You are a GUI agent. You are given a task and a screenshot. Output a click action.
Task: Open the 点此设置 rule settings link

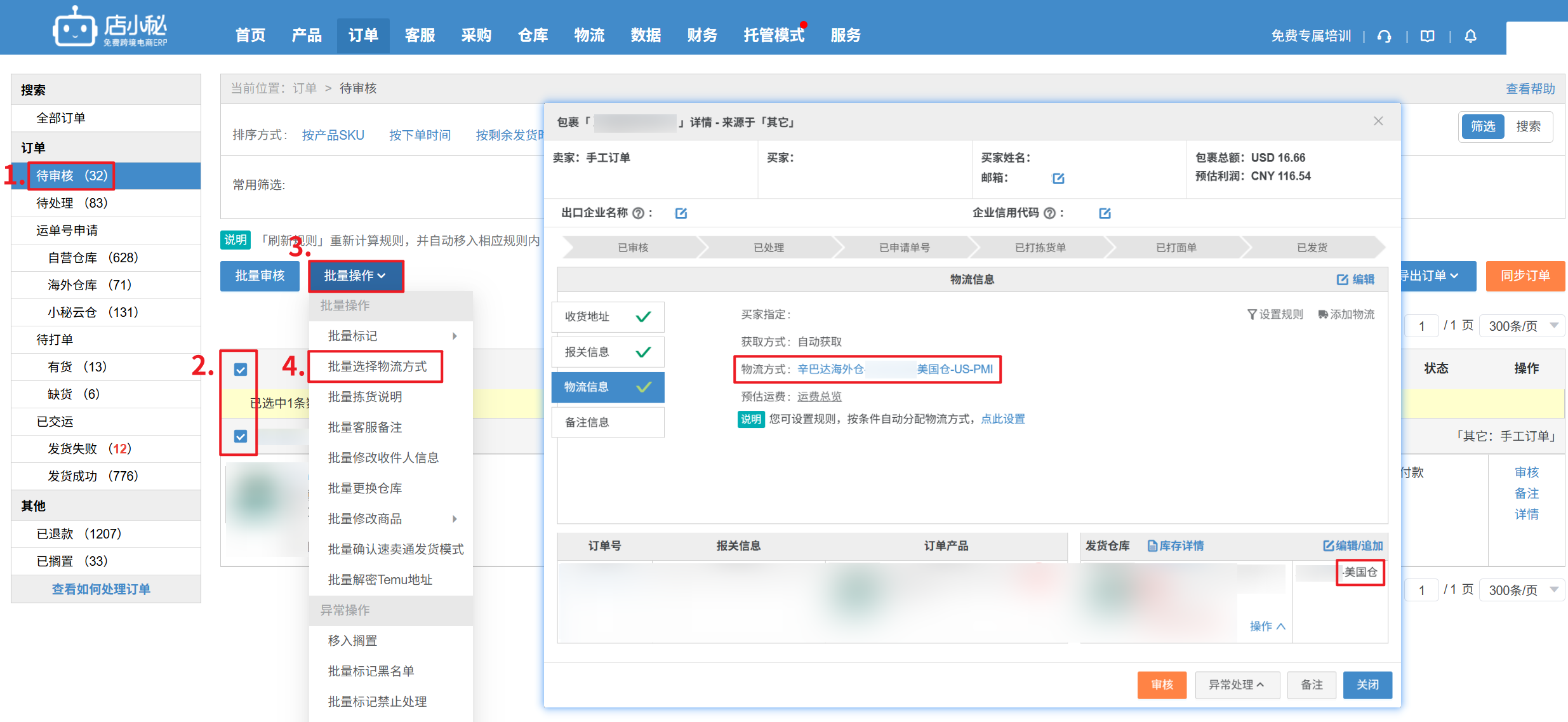pos(1002,419)
